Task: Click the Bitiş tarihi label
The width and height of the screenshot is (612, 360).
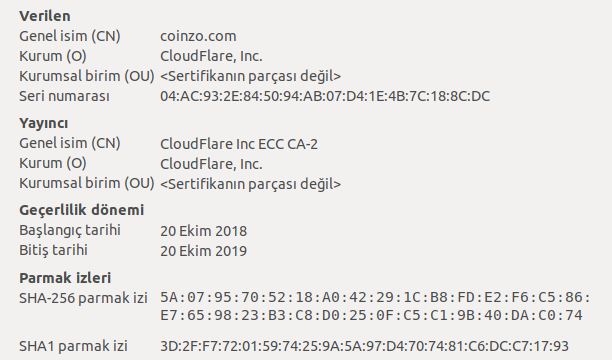Action: [53, 250]
